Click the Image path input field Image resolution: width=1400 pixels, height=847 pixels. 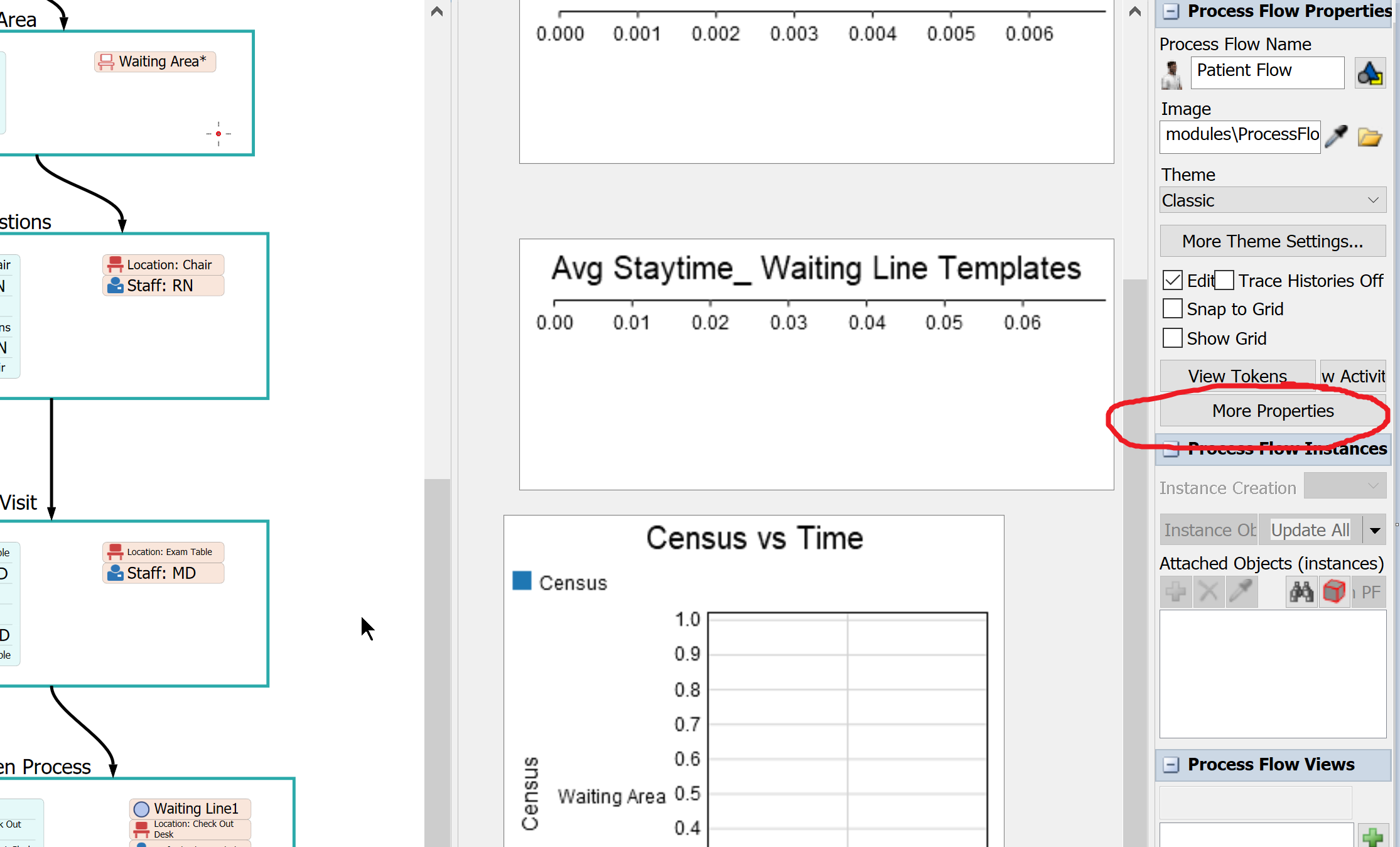pyautogui.click(x=1240, y=136)
